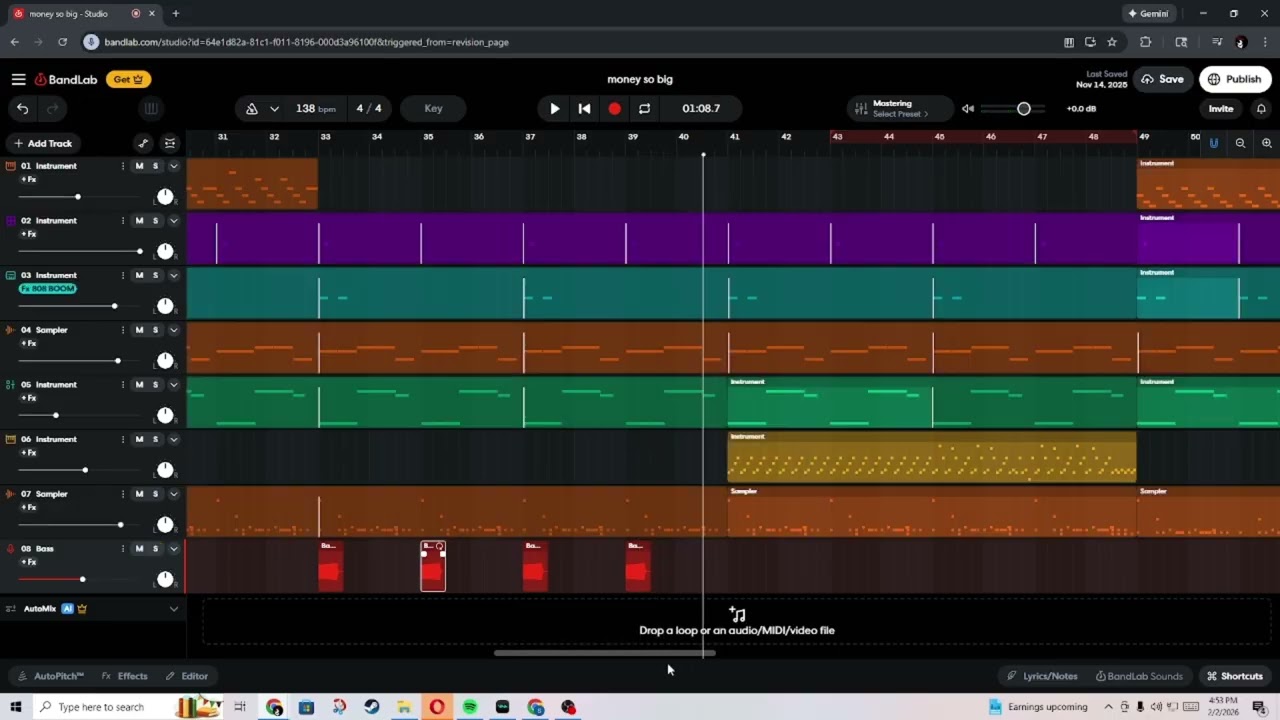The height and width of the screenshot is (720, 1280).
Task: Click the redo arrow icon
Action: (x=53, y=108)
